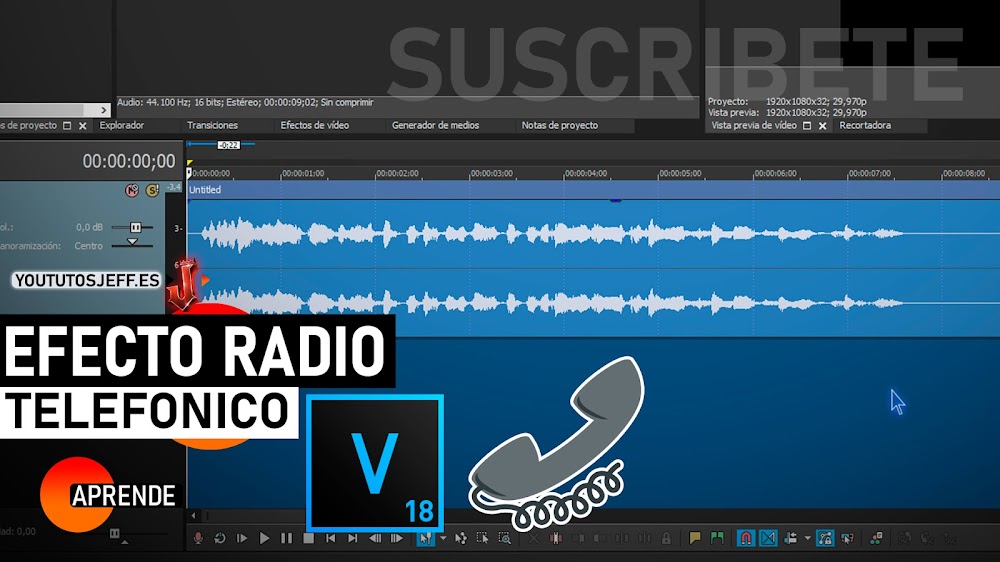Adjust the track pan slider
The height and width of the screenshot is (562, 1000).
pyautogui.click(x=132, y=243)
